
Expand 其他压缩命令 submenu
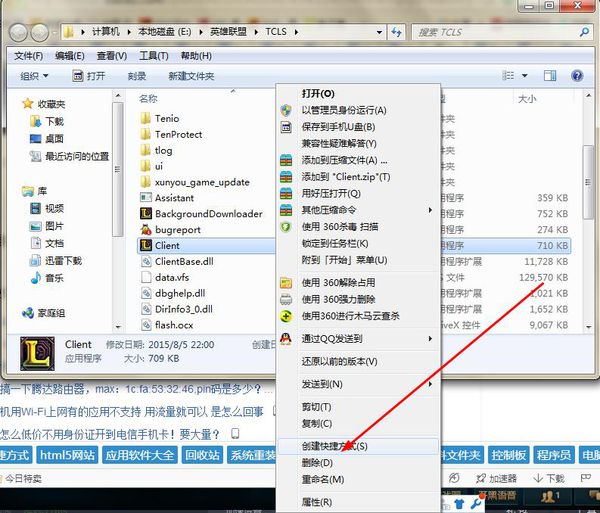tap(358, 210)
